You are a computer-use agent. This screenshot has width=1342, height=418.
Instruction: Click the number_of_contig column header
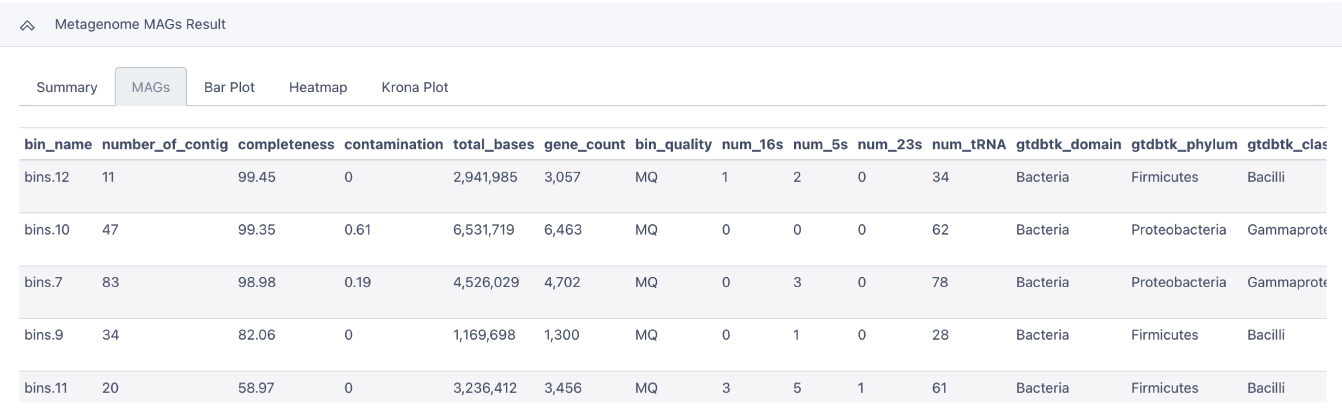(164, 145)
